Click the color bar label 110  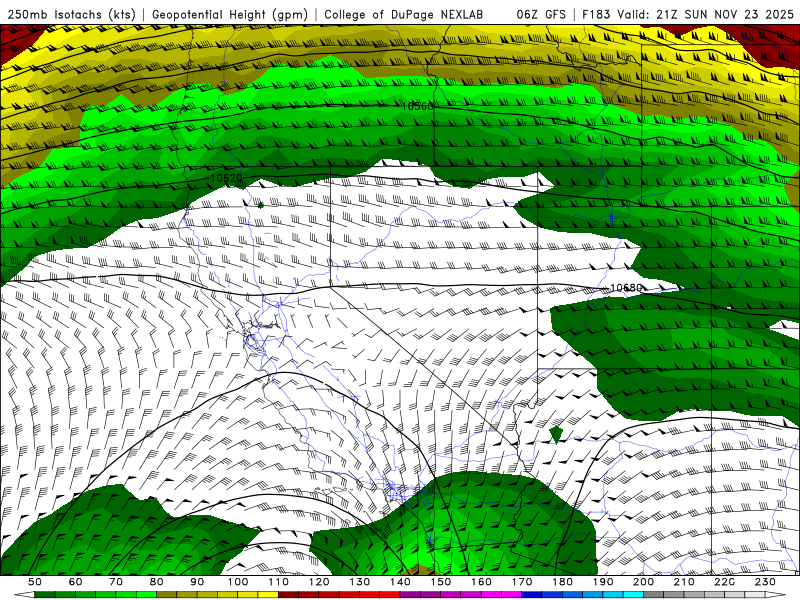278,582
